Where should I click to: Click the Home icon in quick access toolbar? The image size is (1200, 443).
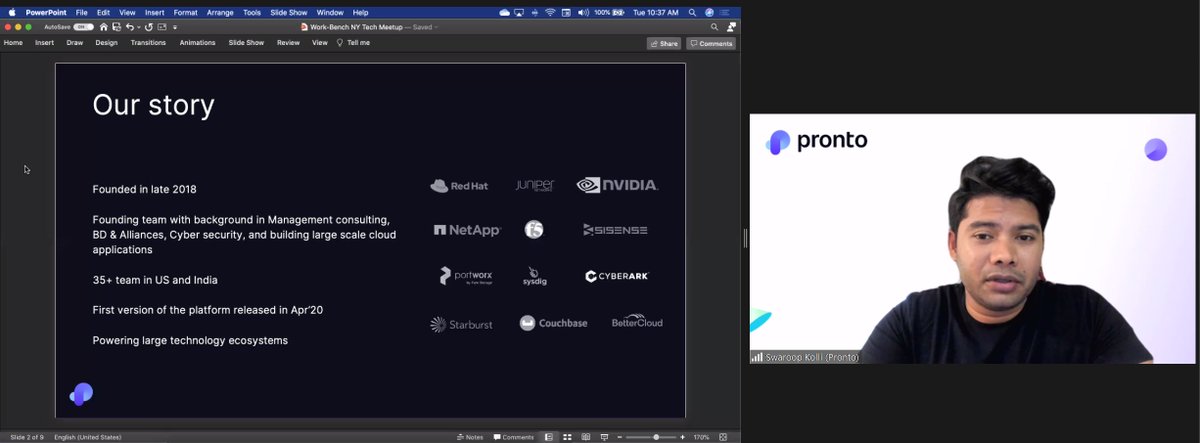(104, 27)
